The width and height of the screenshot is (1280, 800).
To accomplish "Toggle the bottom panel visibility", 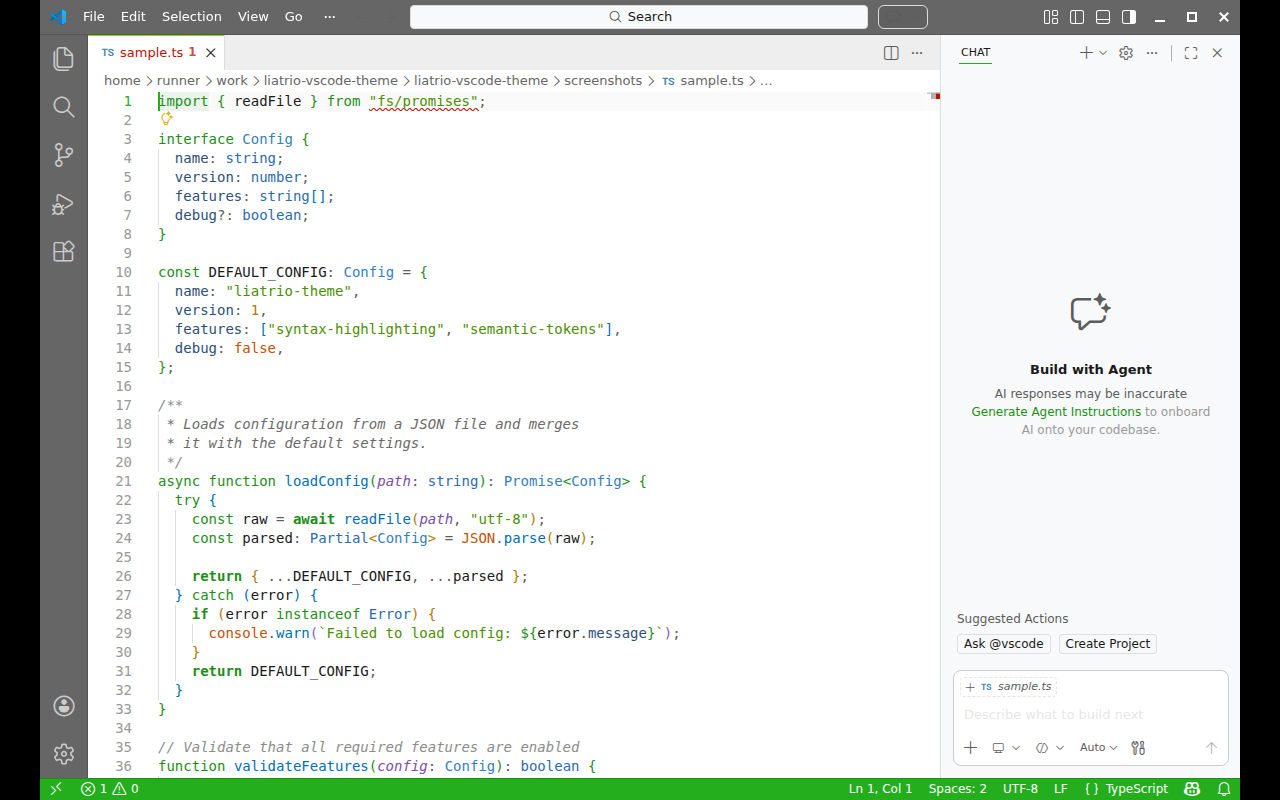I will coord(1102,17).
